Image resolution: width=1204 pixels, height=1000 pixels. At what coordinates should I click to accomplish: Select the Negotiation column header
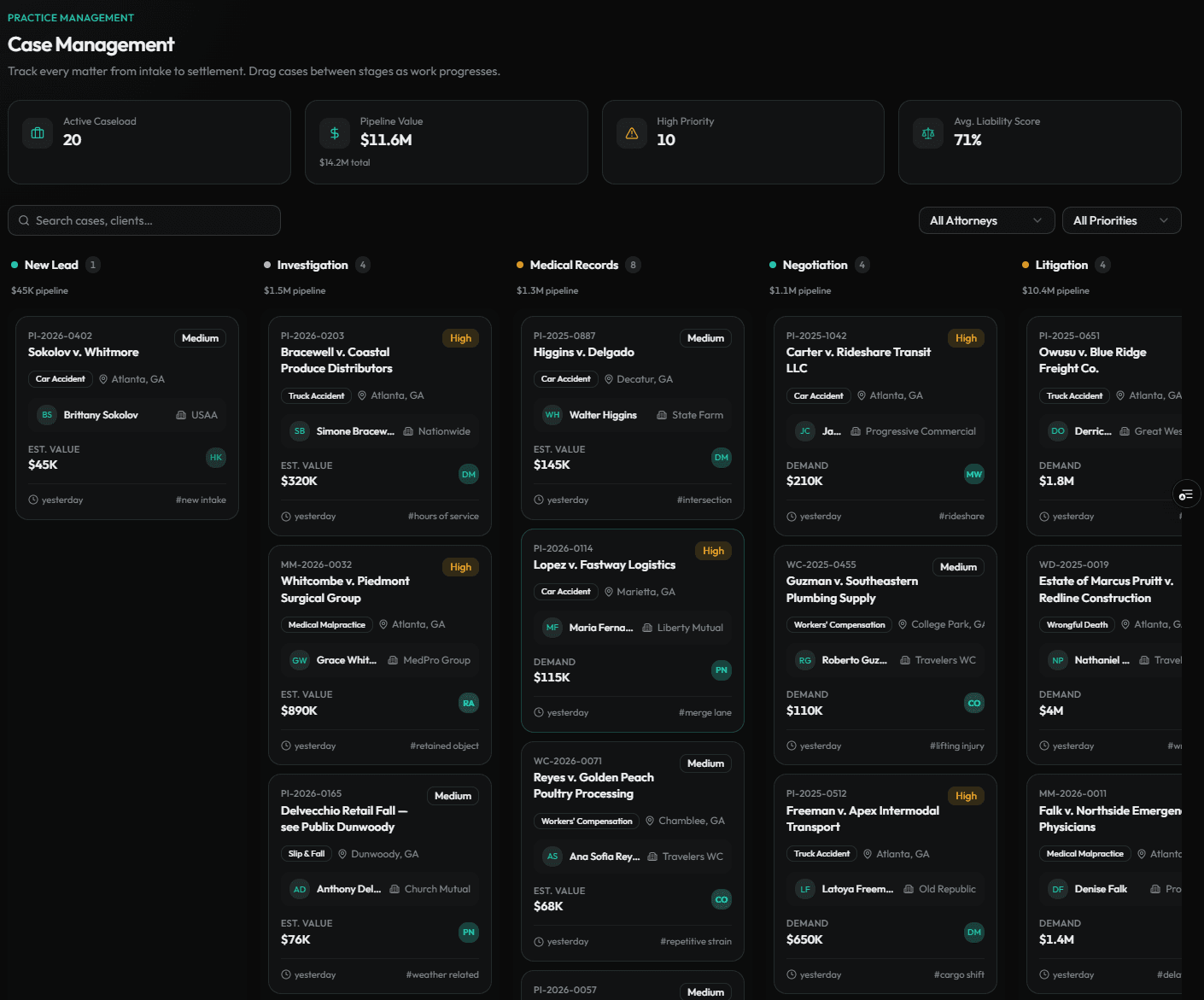815,265
